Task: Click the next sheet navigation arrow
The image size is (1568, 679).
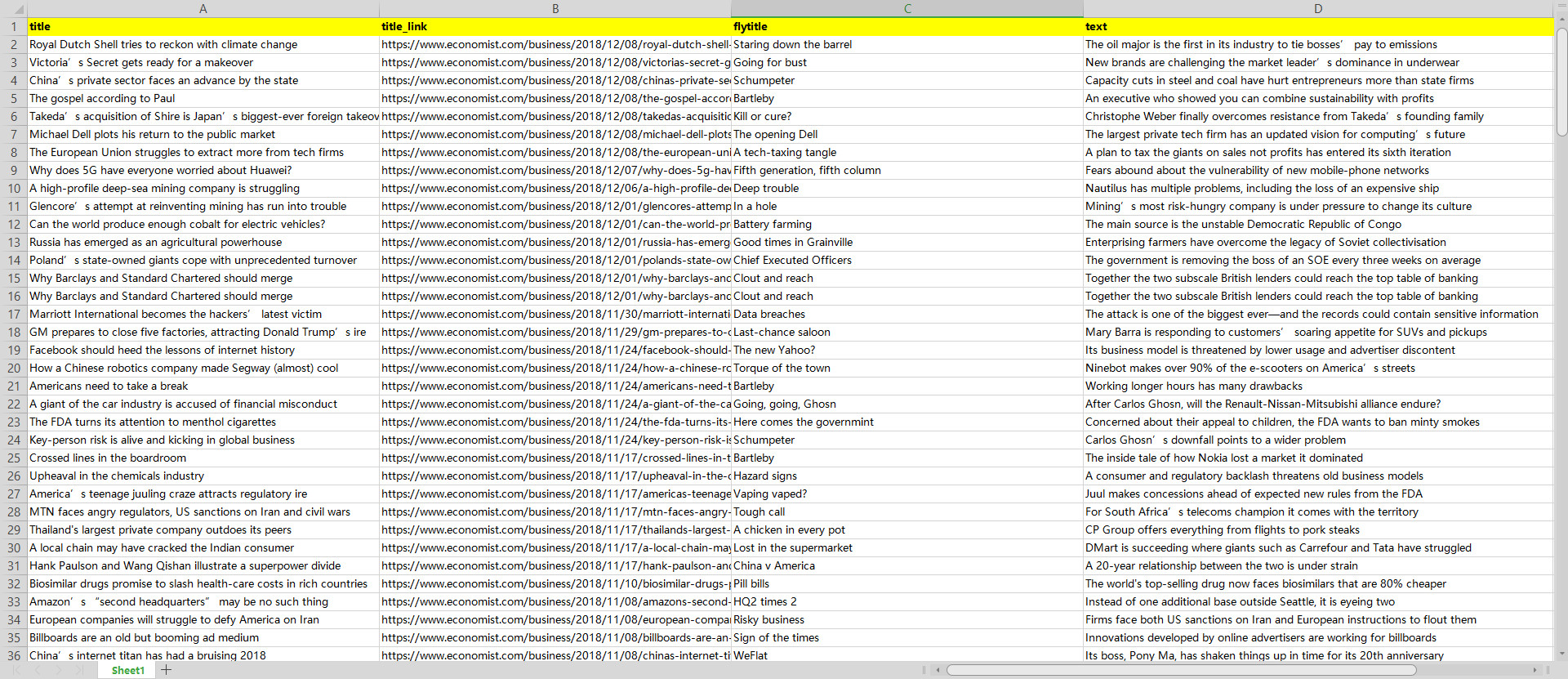Action: (x=58, y=670)
